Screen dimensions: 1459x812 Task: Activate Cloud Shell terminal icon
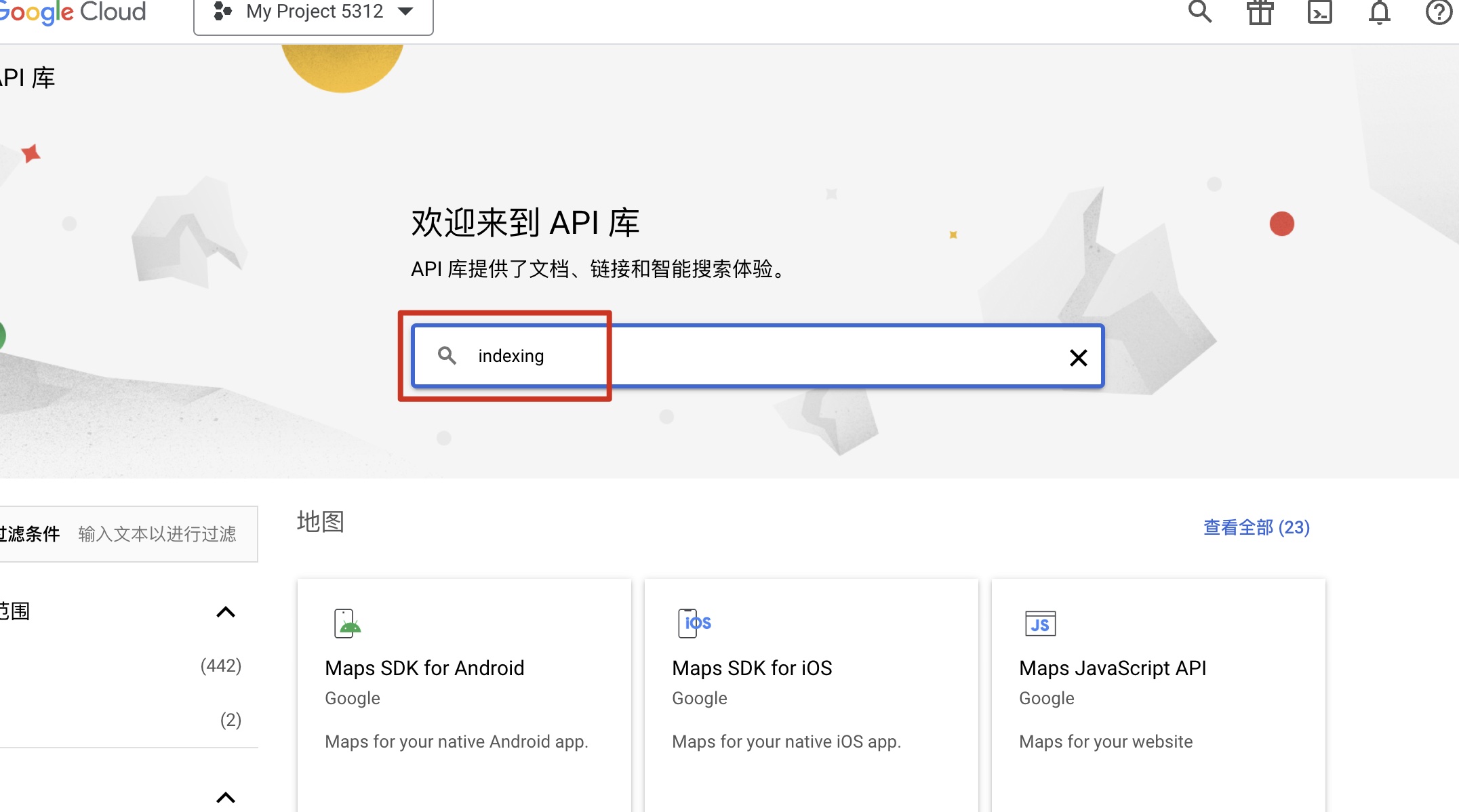1319,12
